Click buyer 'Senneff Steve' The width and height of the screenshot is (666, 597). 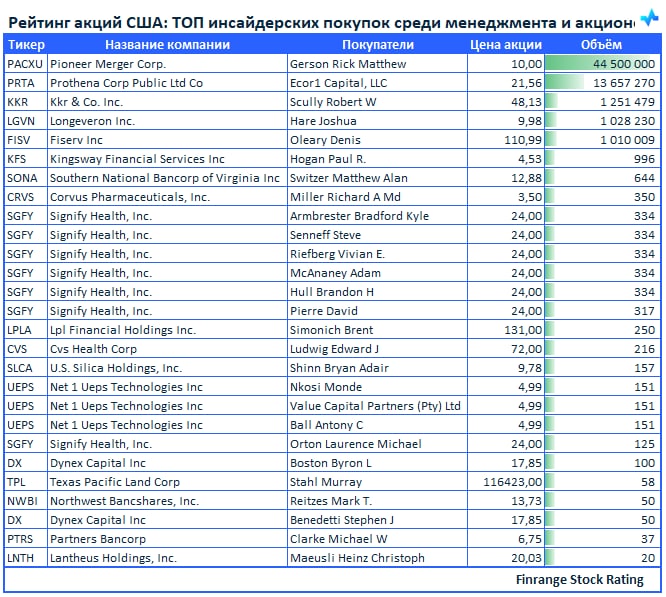point(325,235)
